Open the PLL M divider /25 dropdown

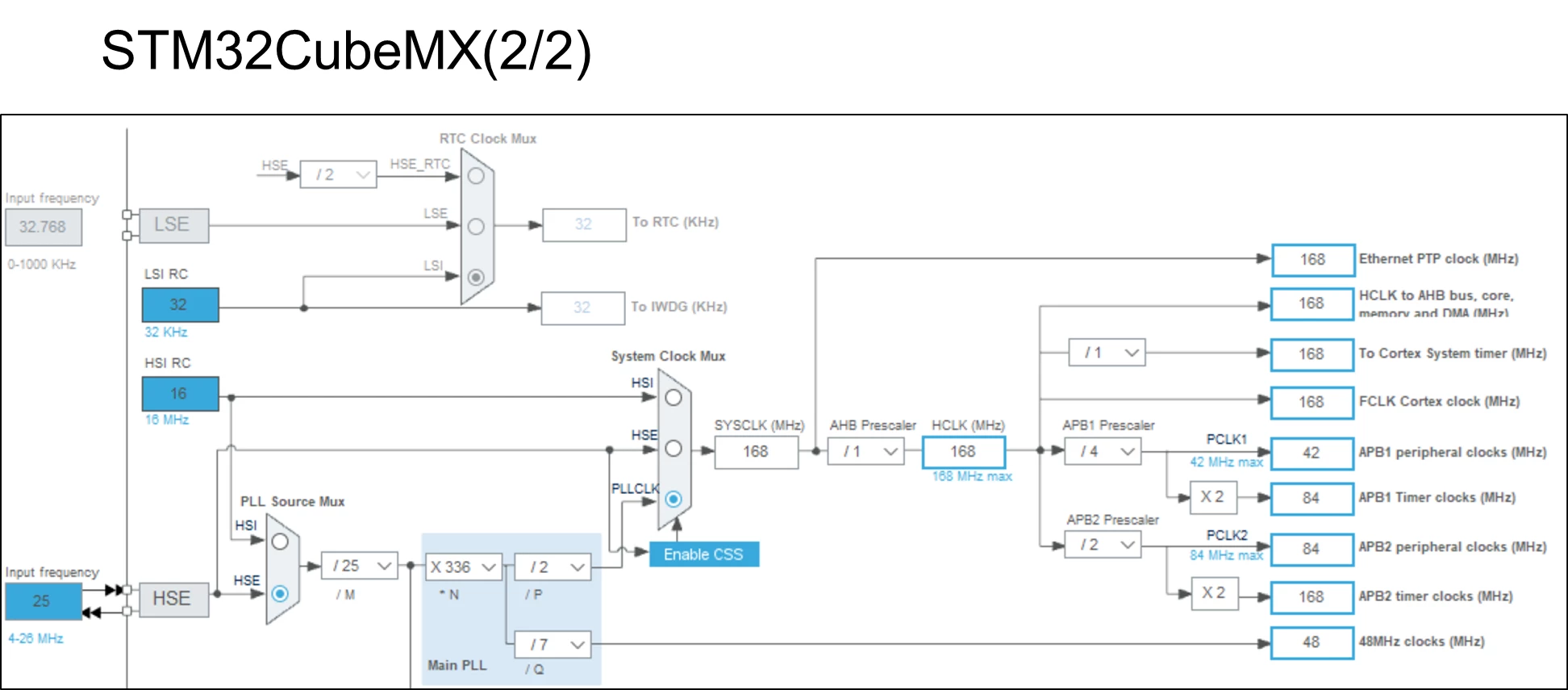tap(360, 567)
